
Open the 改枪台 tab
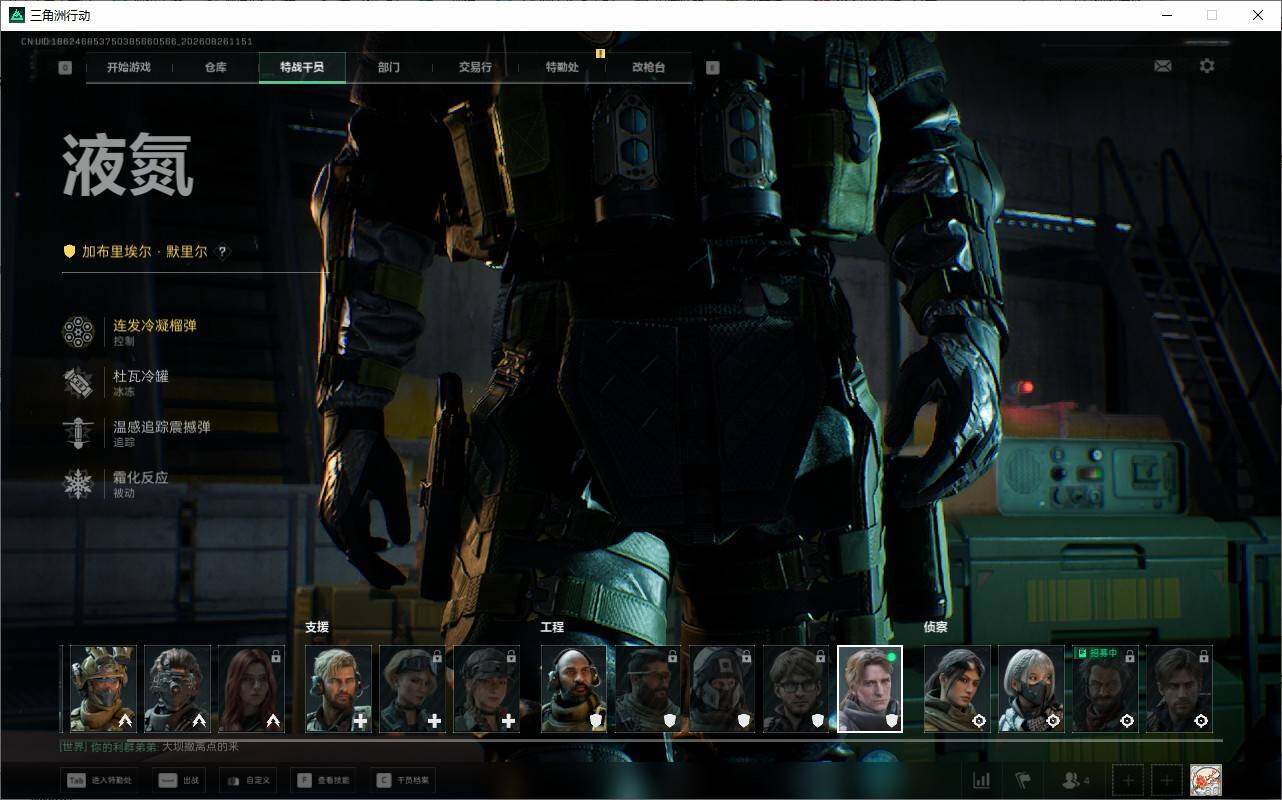click(x=648, y=68)
